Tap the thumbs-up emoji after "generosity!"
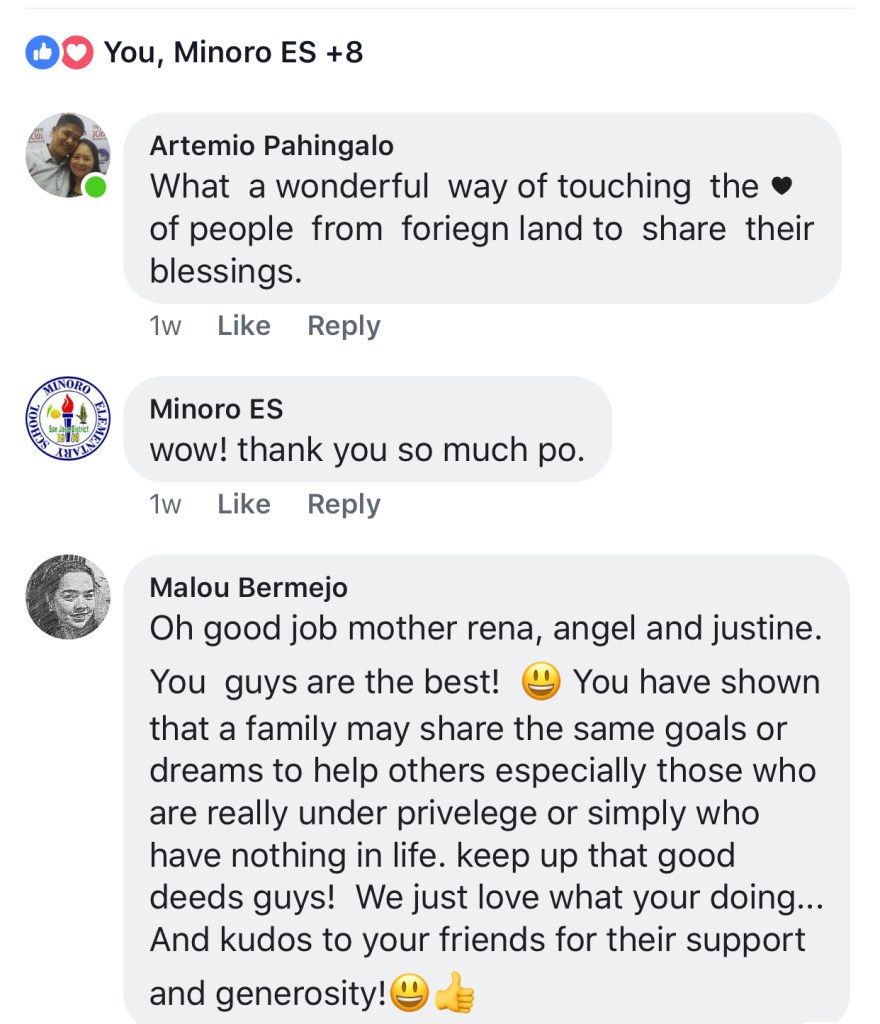The height and width of the screenshot is (1024, 880). (x=455, y=994)
